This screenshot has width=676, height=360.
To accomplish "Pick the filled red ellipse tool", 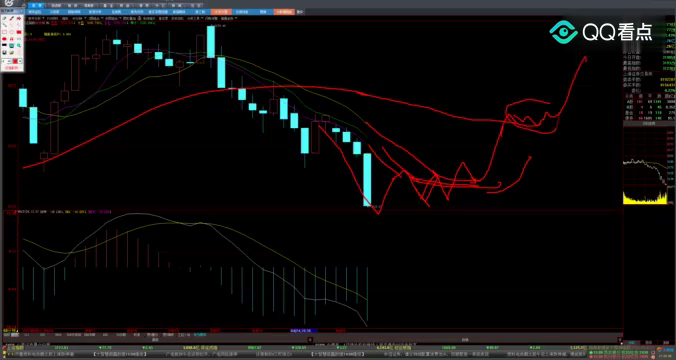I will tap(4, 39).
